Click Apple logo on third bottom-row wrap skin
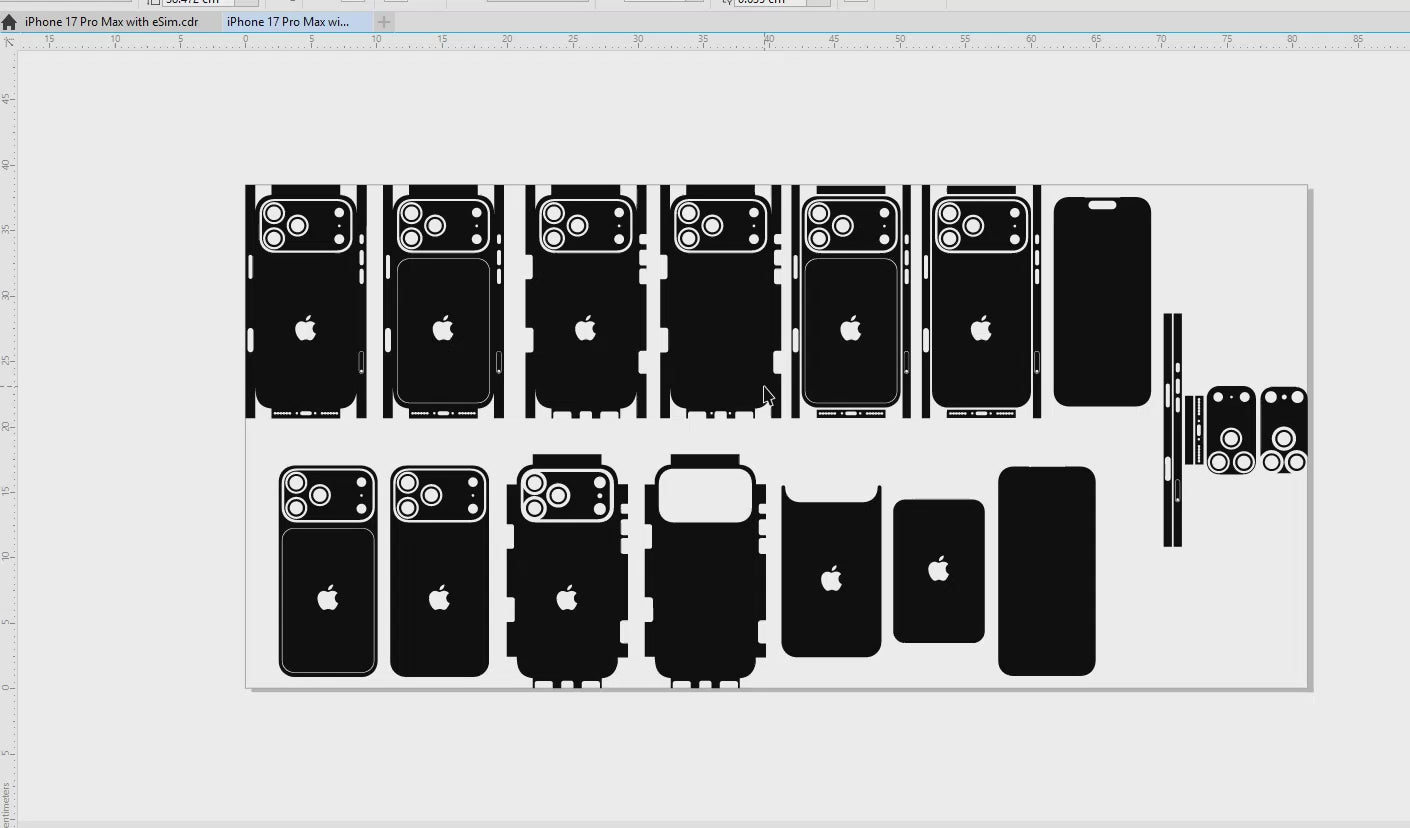This screenshot has width=1410, height=828. 567,599
